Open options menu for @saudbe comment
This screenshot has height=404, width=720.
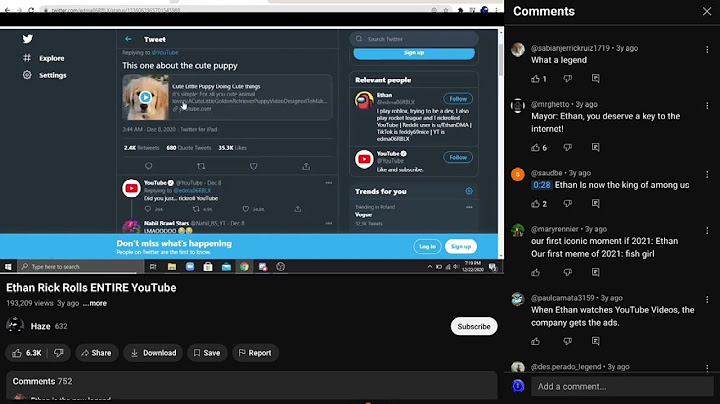pos(707,174)
